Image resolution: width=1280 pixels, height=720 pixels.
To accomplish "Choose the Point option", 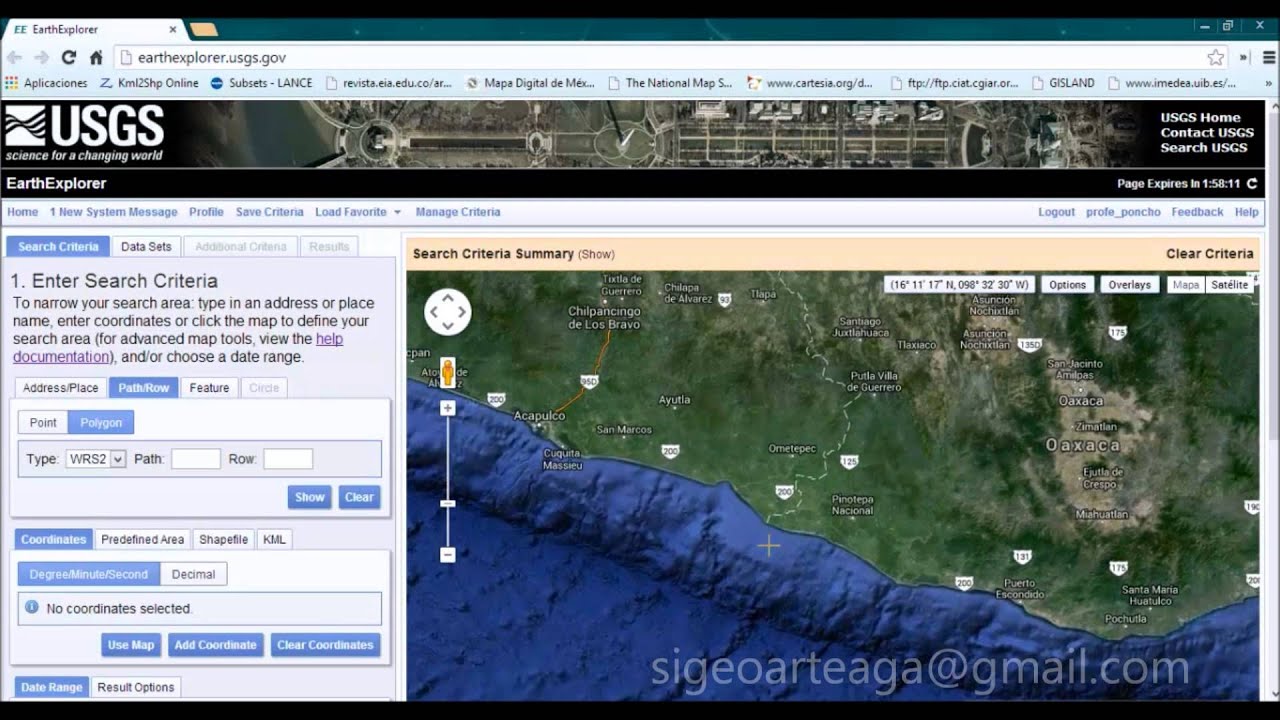I will tap(43, 423).
